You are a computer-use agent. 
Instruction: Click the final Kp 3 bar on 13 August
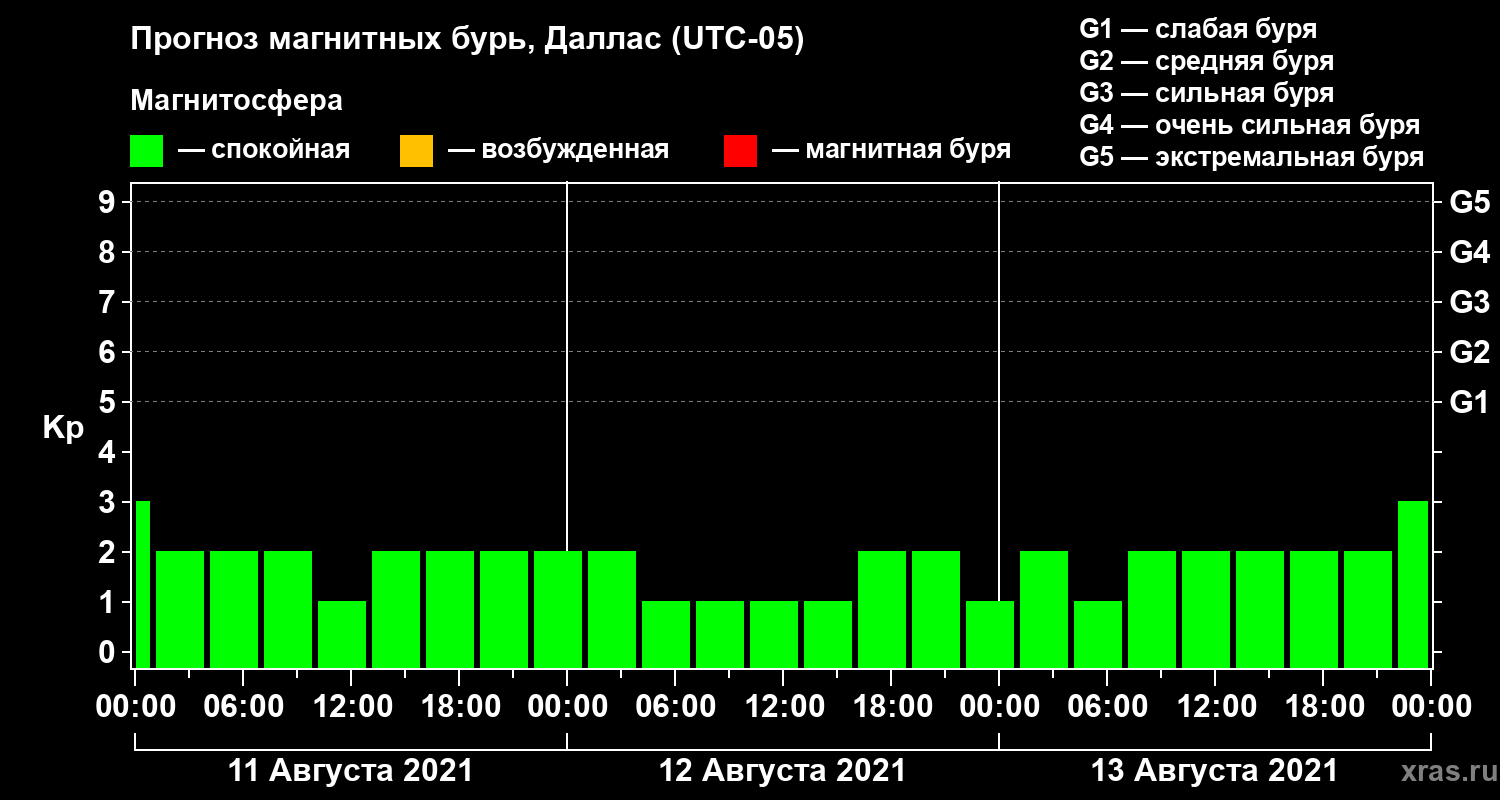[x=1413, y=584]
